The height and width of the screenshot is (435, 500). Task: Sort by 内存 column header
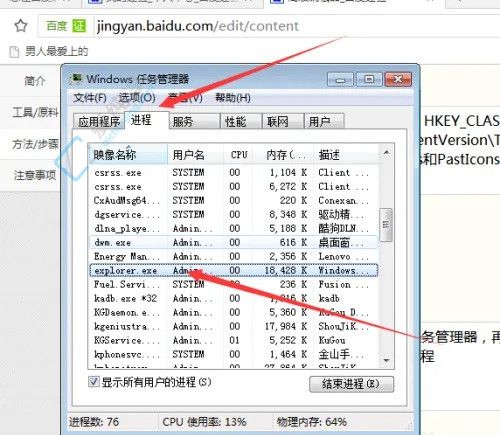pos(283,155)
